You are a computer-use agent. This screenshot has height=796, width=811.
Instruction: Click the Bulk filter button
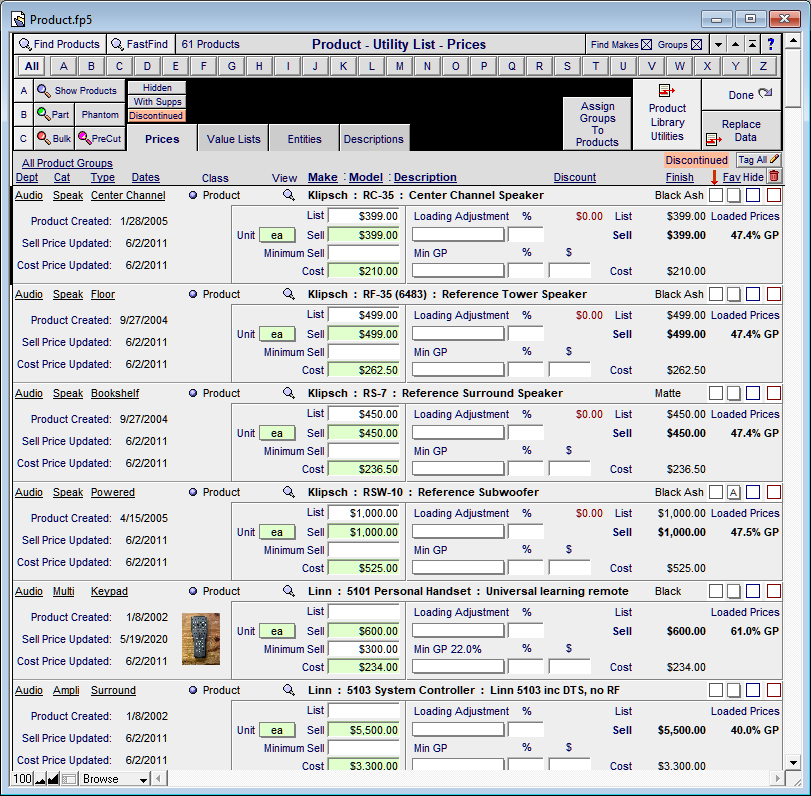click(54, 139)
